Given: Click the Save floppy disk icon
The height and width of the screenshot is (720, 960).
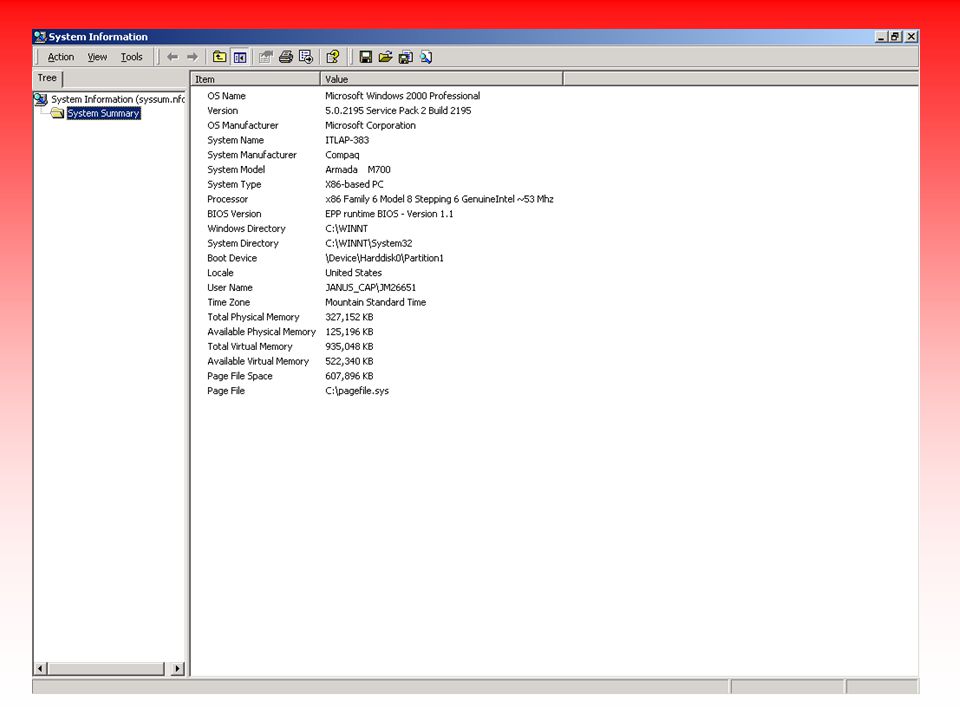Looking at the screenshot, I should [x=366, y=57].
